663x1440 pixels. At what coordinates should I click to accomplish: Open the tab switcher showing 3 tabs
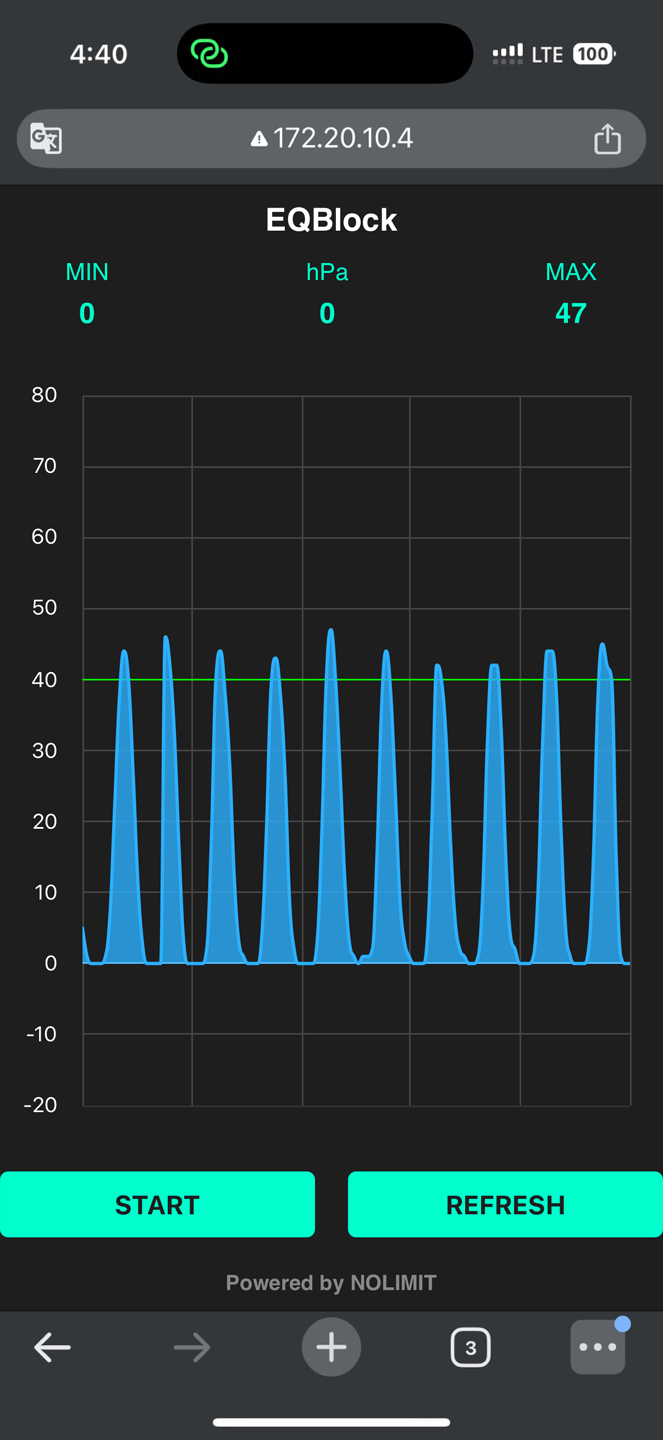(470, 1347)
